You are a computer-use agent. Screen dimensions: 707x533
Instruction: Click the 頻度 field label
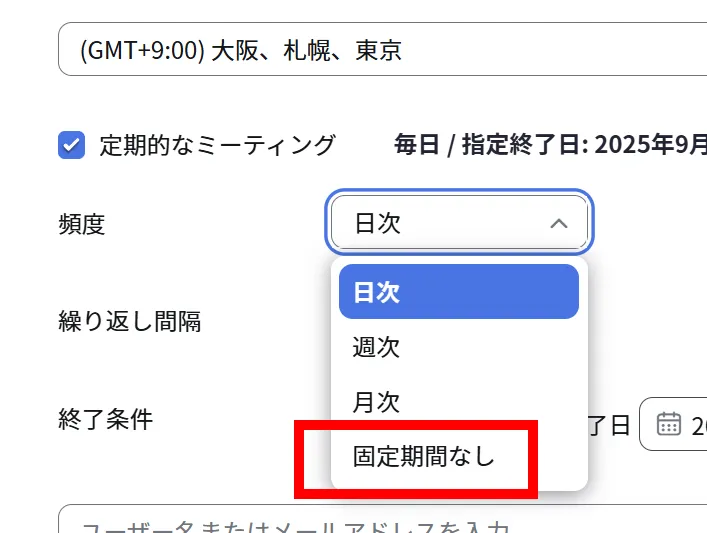pos(82,224)
